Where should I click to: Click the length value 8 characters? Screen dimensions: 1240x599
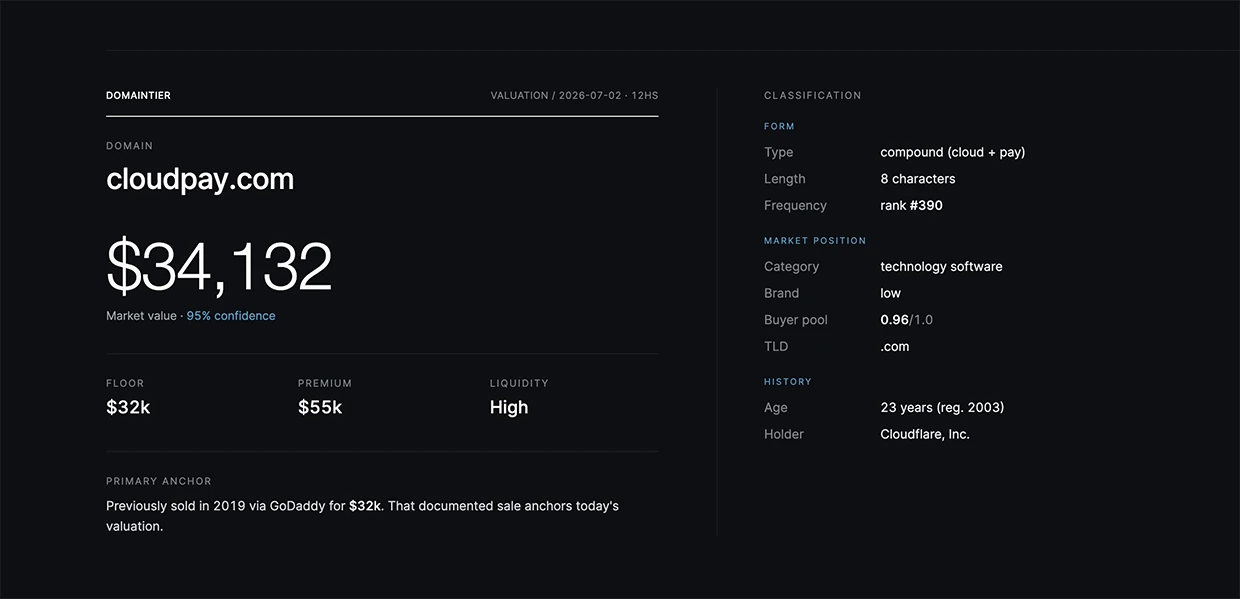(x=917, y=179)
